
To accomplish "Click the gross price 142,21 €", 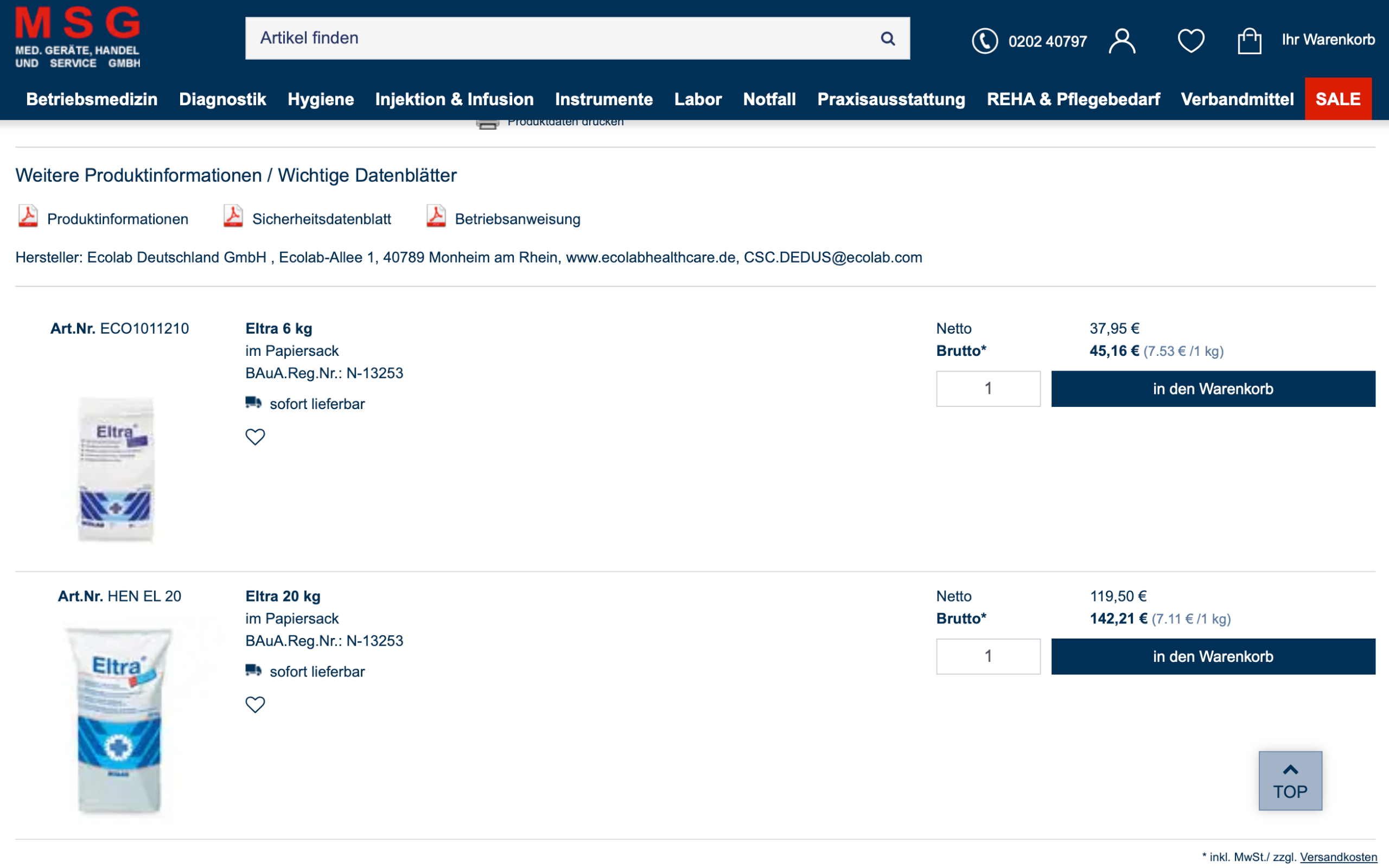I will pyautogui.click(x=1118, y=618).
